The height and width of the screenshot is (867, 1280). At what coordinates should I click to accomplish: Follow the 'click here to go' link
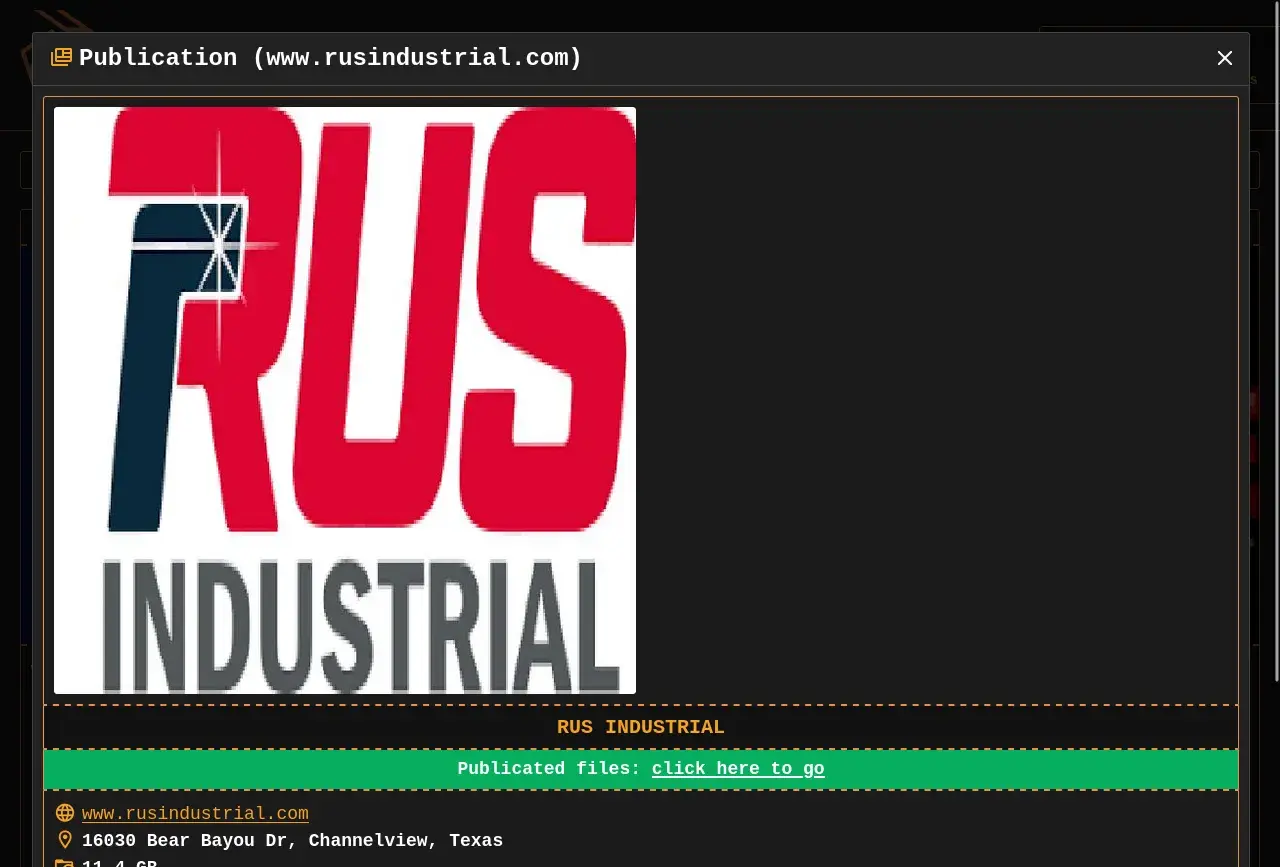coord(738,769)
